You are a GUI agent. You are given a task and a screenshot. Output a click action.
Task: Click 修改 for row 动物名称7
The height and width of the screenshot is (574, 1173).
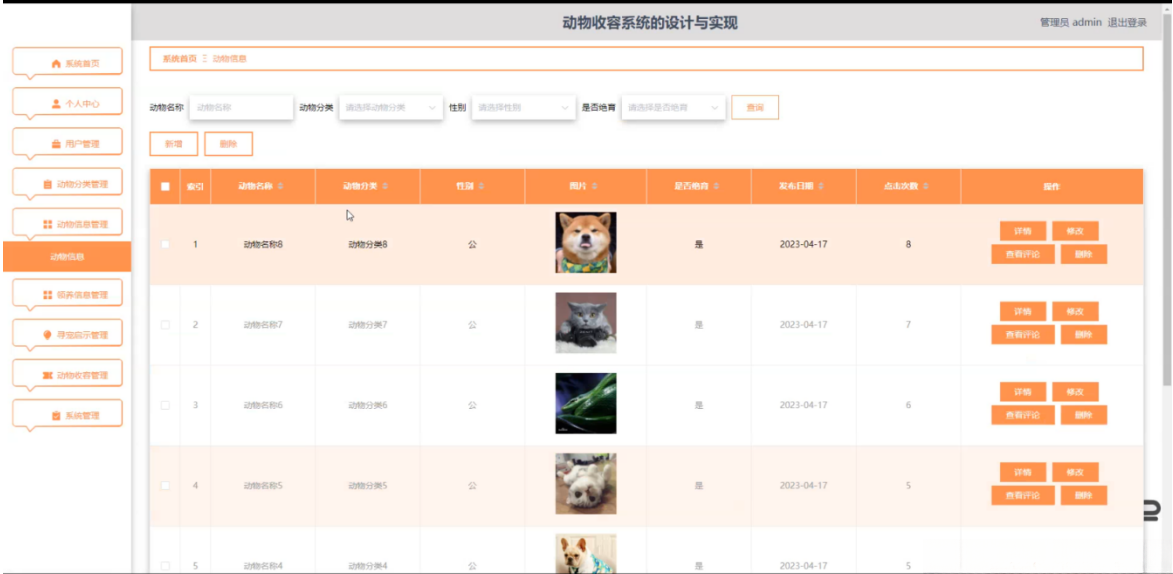(x=1075, y=311)
